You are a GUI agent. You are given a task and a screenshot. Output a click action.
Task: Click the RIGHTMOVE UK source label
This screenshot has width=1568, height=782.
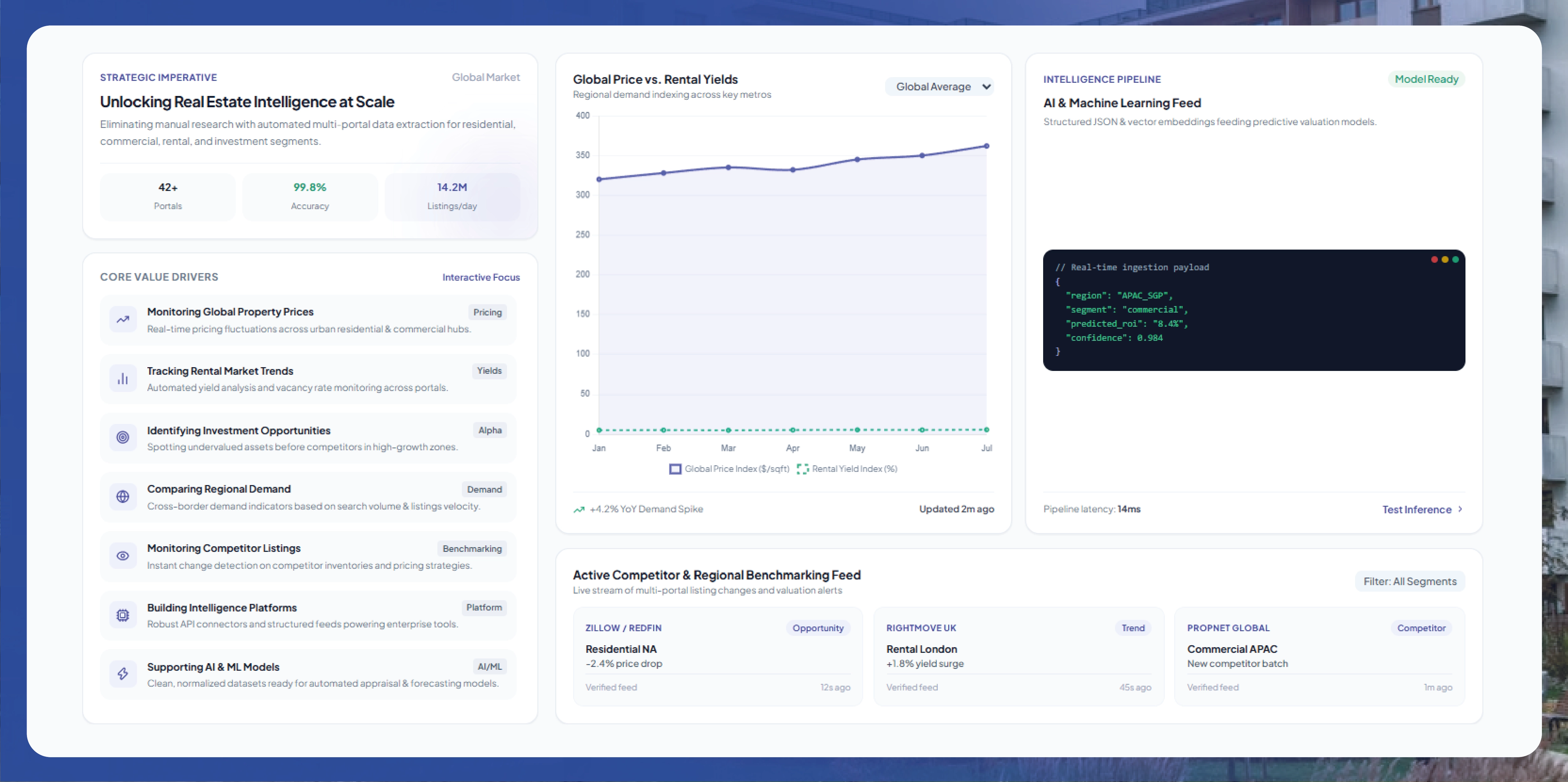tap(921, 628)
